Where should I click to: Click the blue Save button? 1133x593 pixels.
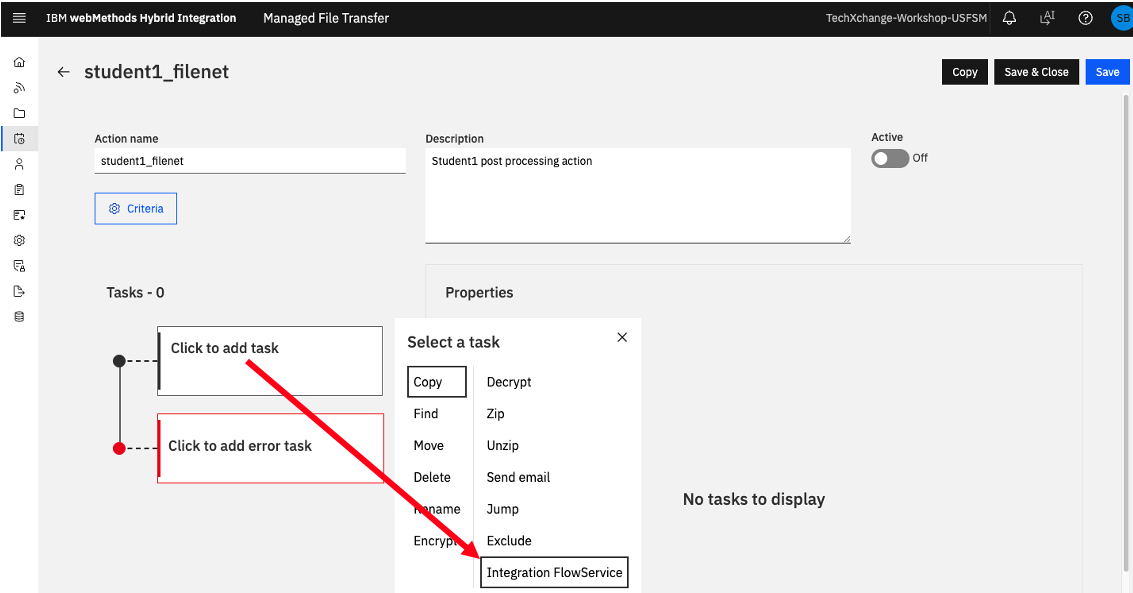pyautogui.click(x=1107, y=72)
